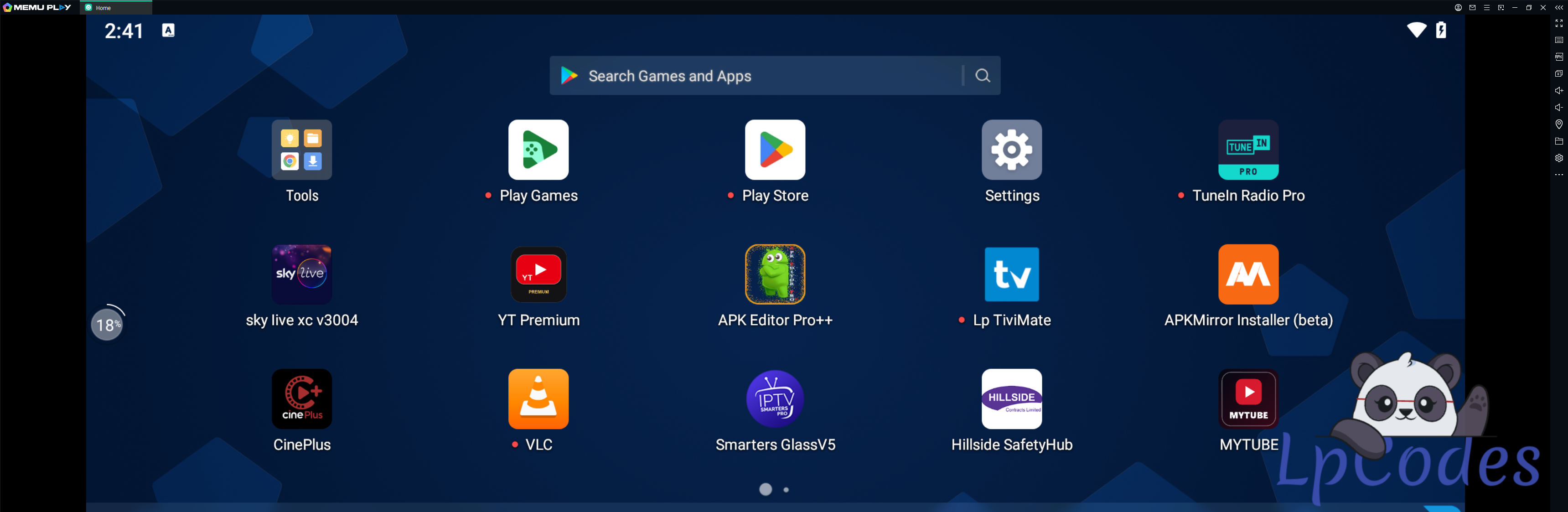Open MEmu keyboard mapping
The height and width of the screenshot is (512, 1568).
click(1559, 40)
